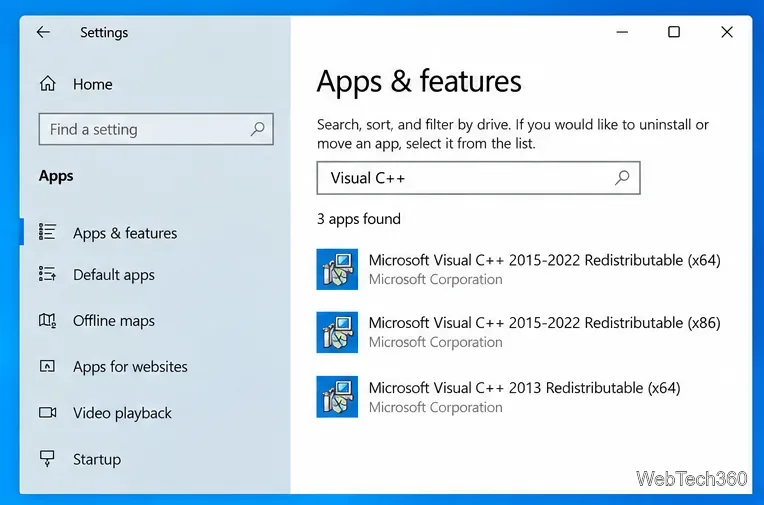Open the Home settings page
764x505 pixels.
point(93,84)
